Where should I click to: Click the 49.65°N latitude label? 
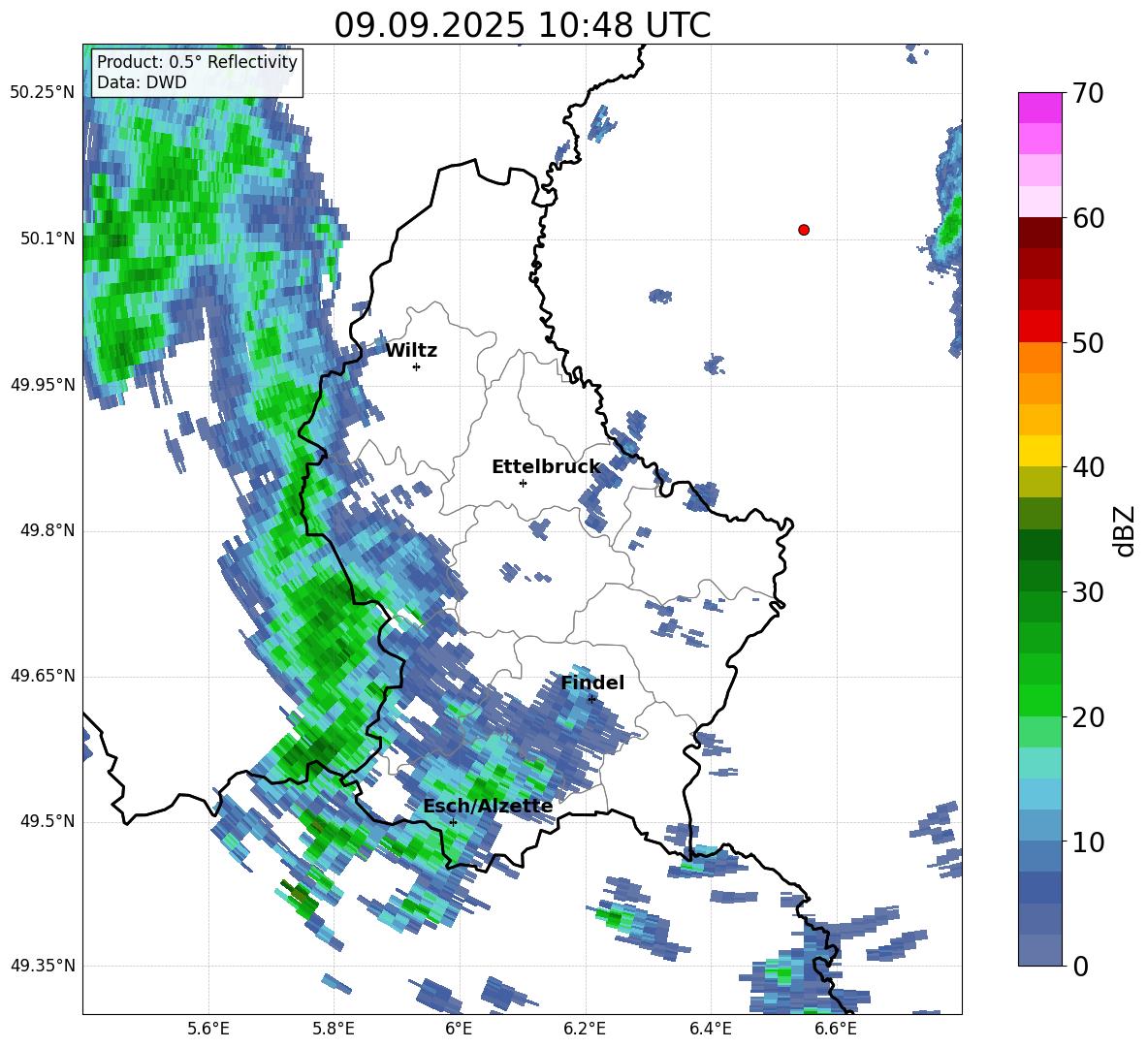pyautogui.click(x=43, y=676)
